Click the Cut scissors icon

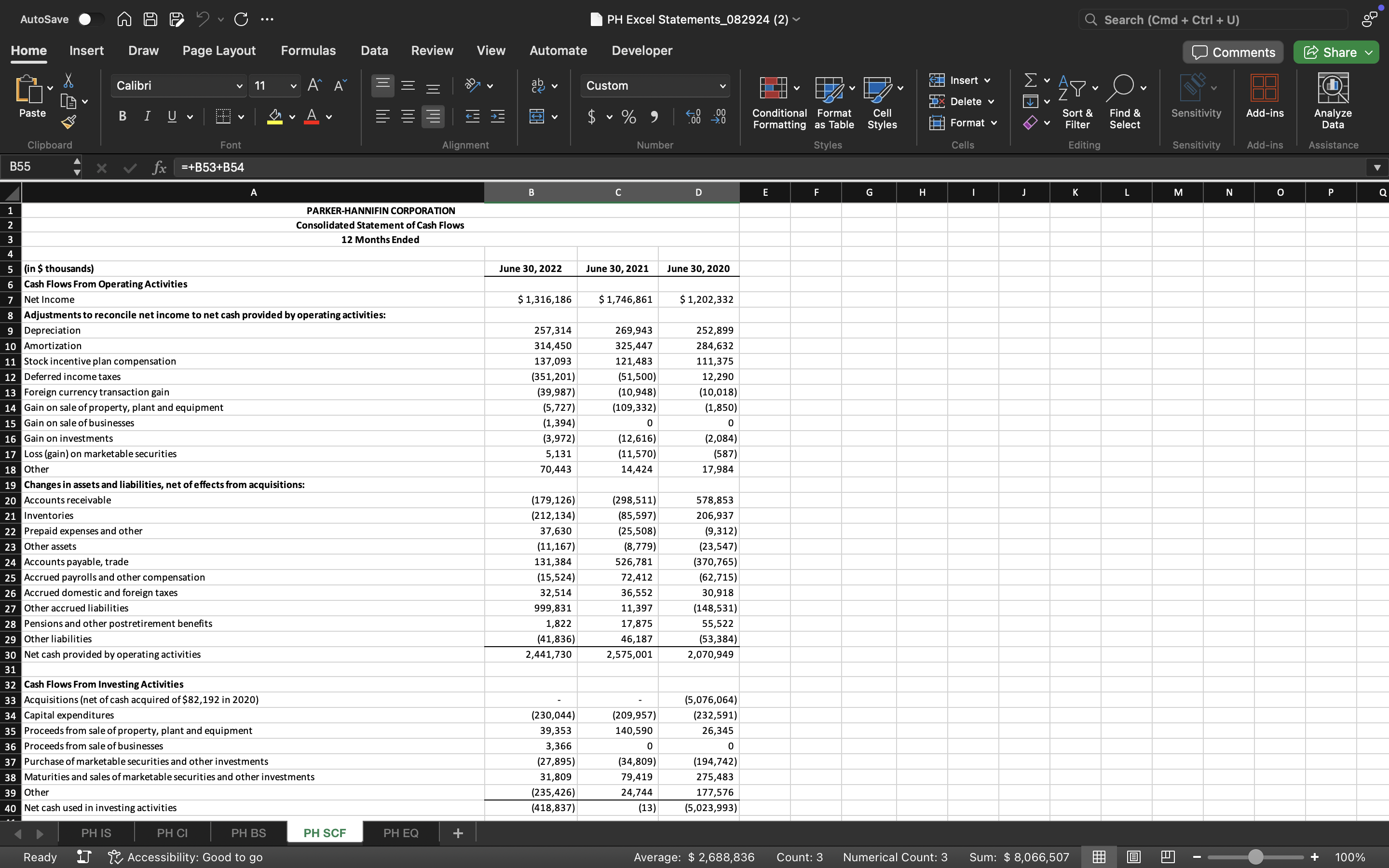click(x=68, y=81)
